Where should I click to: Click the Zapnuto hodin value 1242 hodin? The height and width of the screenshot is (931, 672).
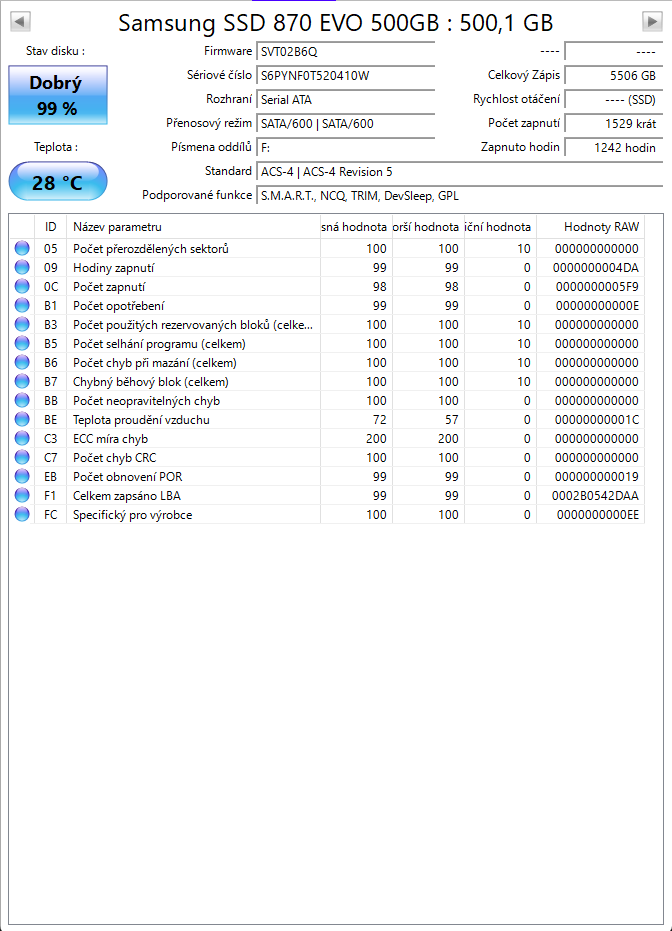coord(614,147)
